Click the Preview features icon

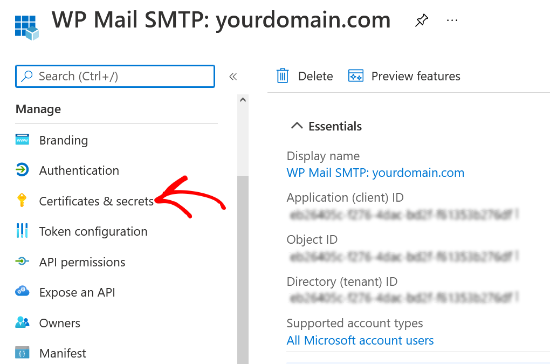click(356, 76)
